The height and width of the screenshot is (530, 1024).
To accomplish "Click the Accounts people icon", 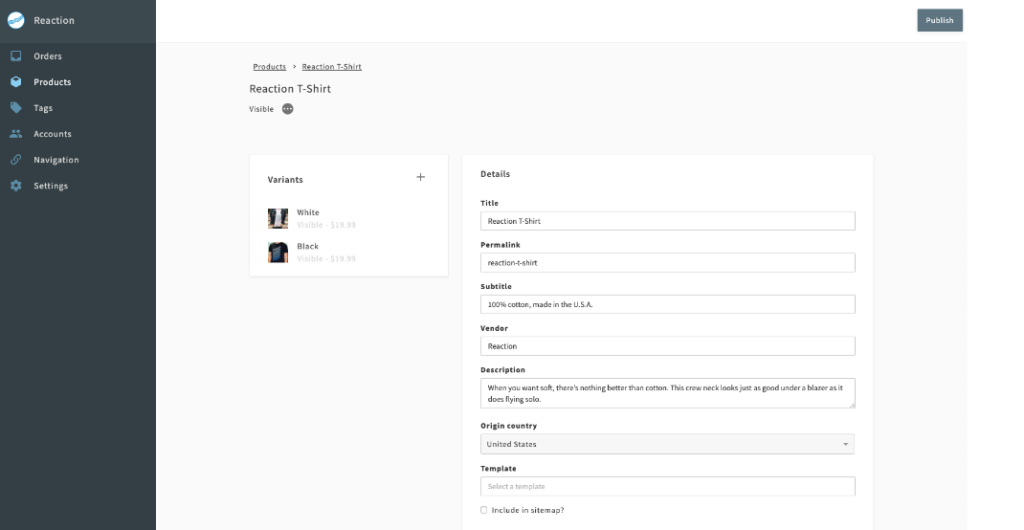I will click(x=16, y=134).
